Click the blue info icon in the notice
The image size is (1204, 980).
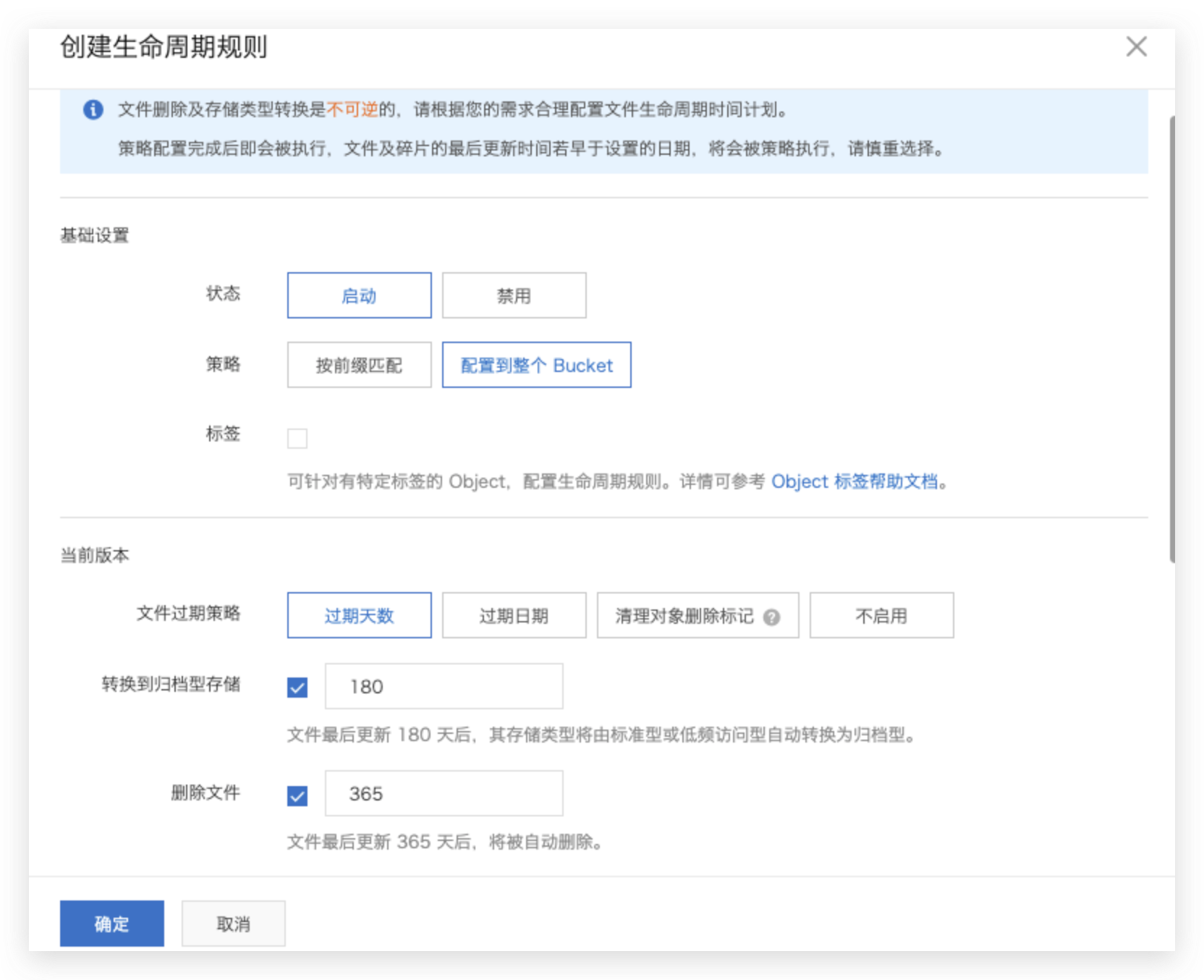coord(93,109)
